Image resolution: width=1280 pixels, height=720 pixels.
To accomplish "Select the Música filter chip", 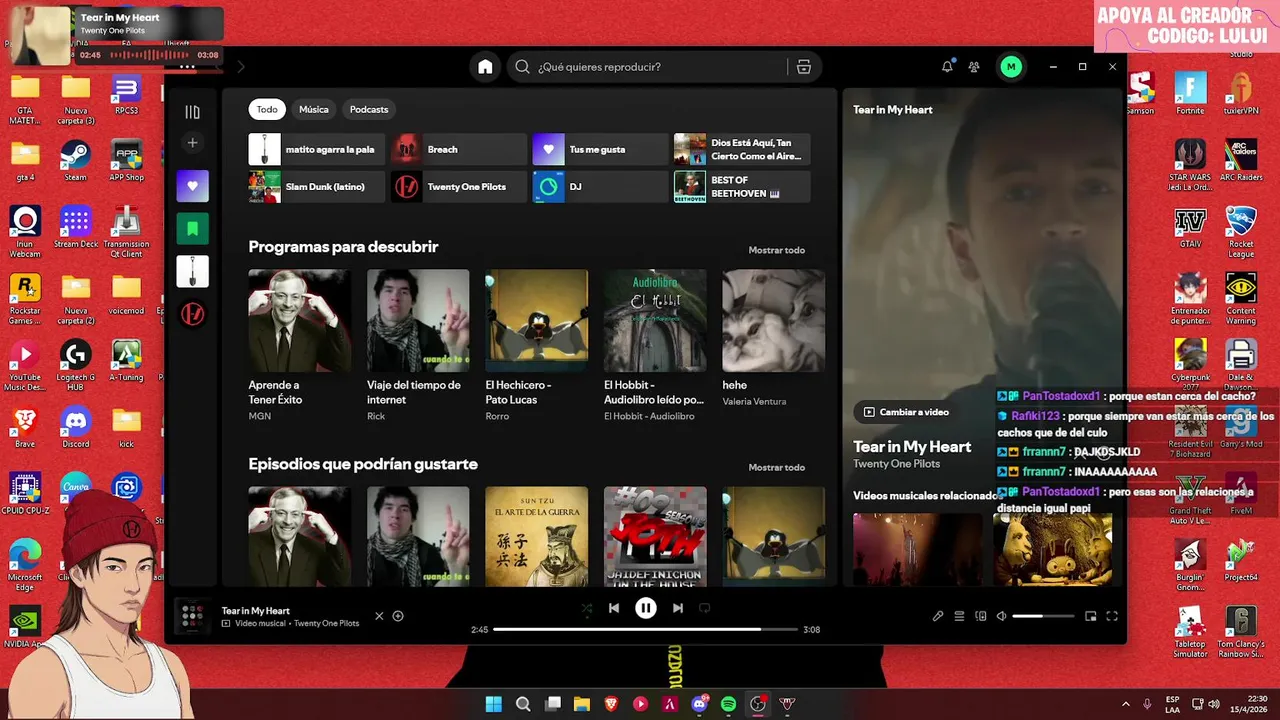I will (314, 109).
